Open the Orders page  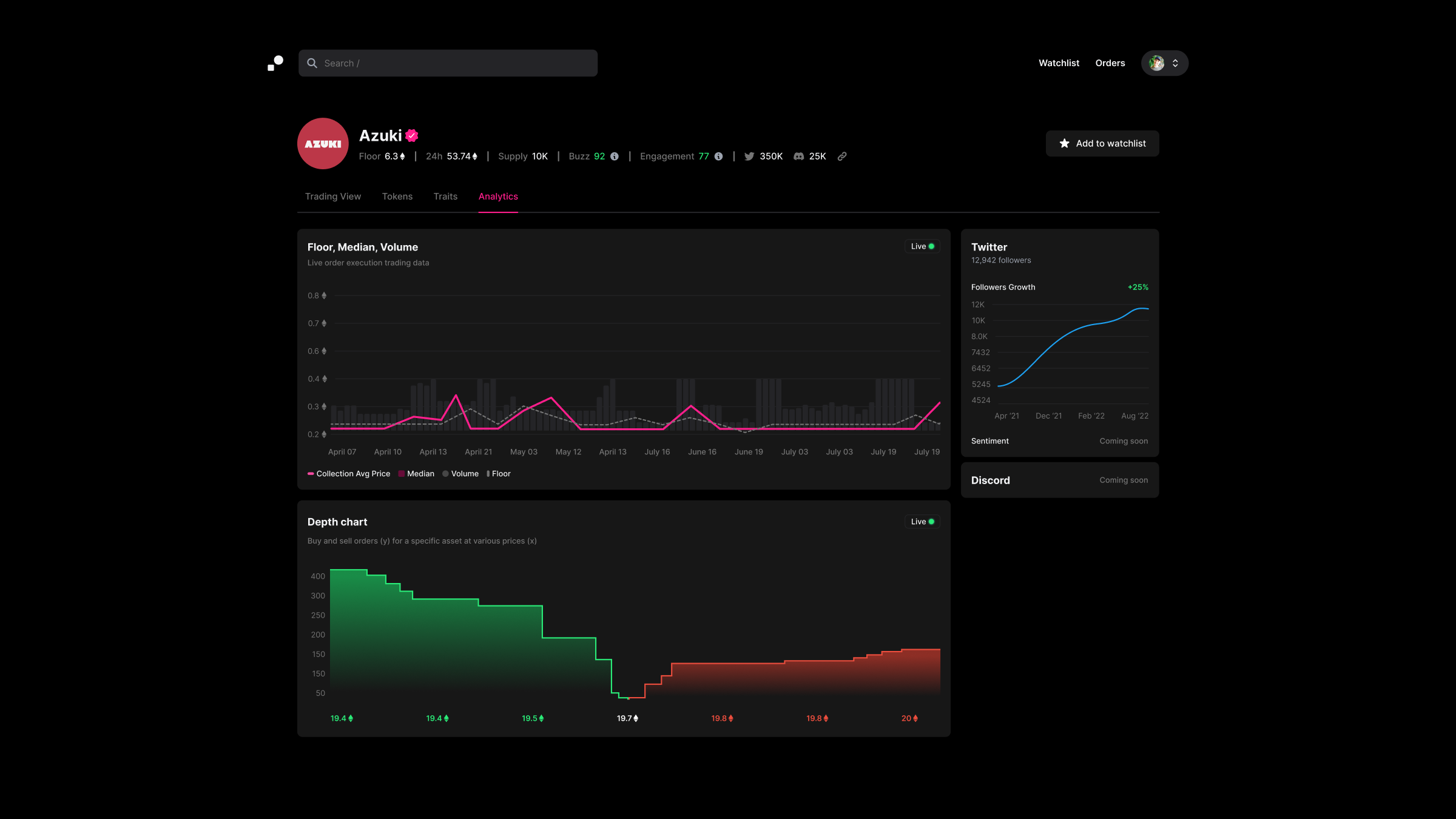click(x=1110, y=63)
